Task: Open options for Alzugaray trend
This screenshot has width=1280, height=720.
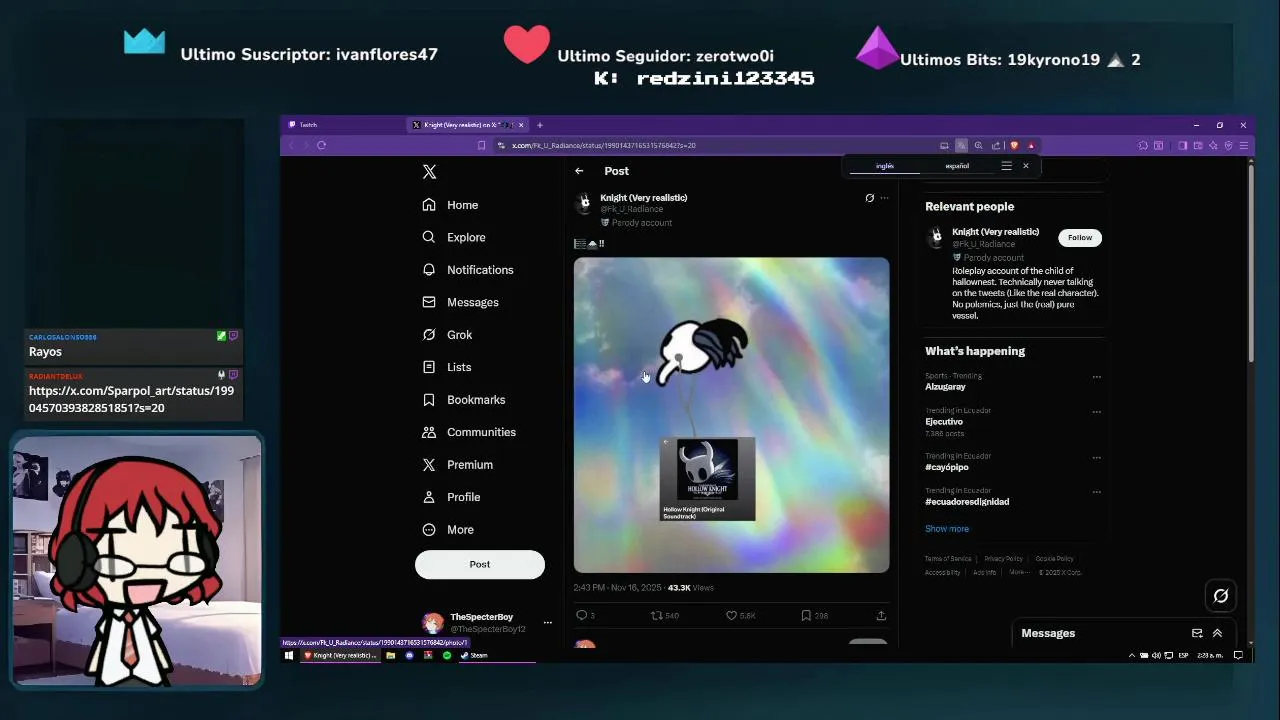Action: (1097, 377)
